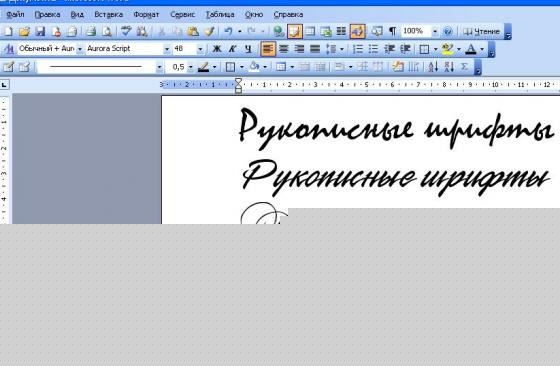Screen dimensions: 560x366
Task: Open the Правка menu
Action: 47,15
